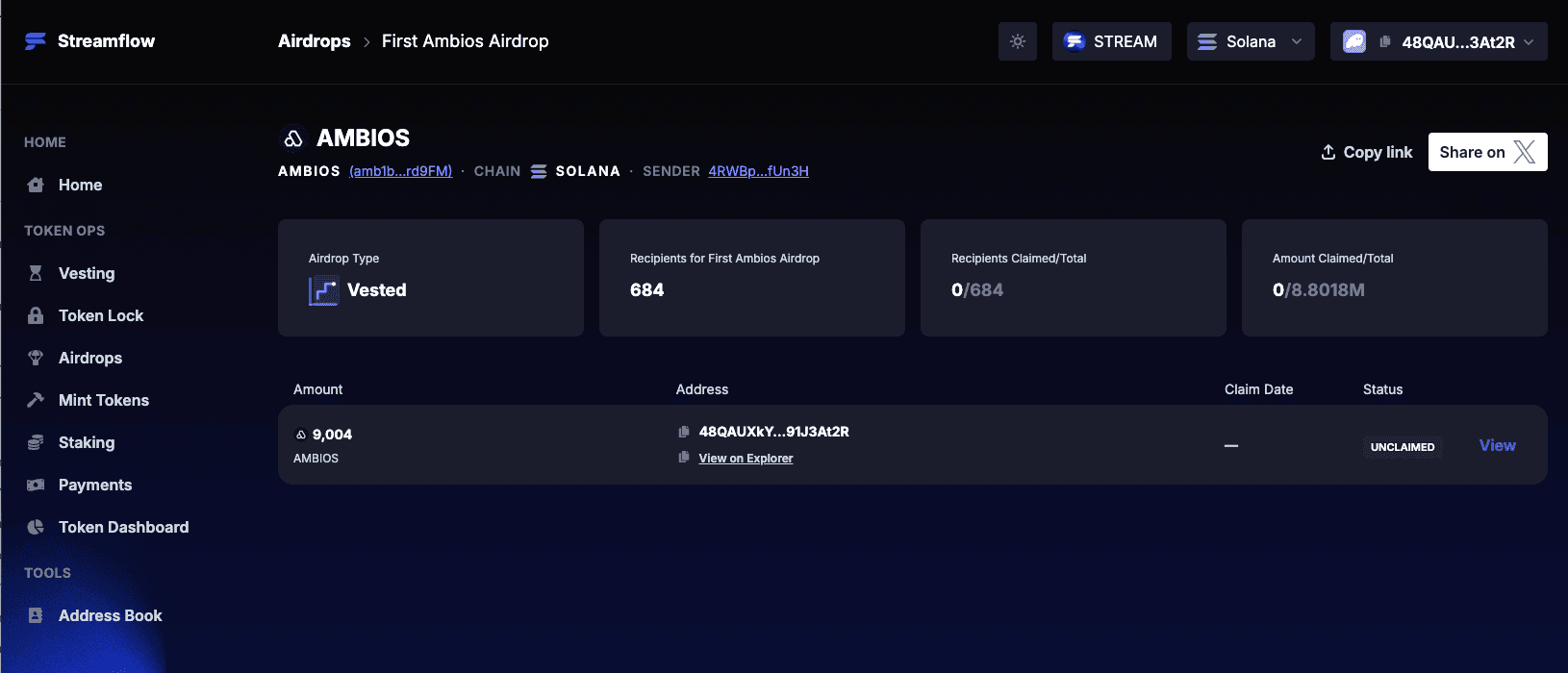Open the Address Book sidebar item
This screenshot has height=673, width=1568.
point(111,615)
